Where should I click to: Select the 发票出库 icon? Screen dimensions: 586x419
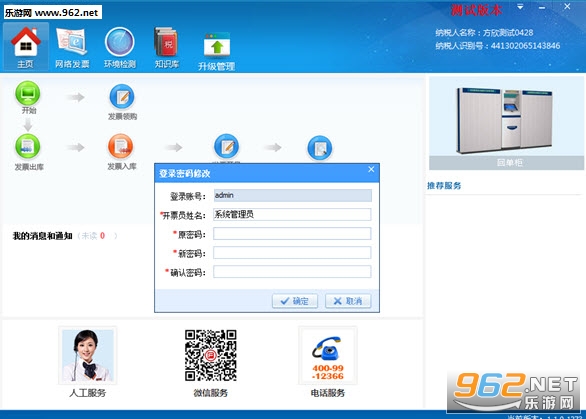click(28, 147)
